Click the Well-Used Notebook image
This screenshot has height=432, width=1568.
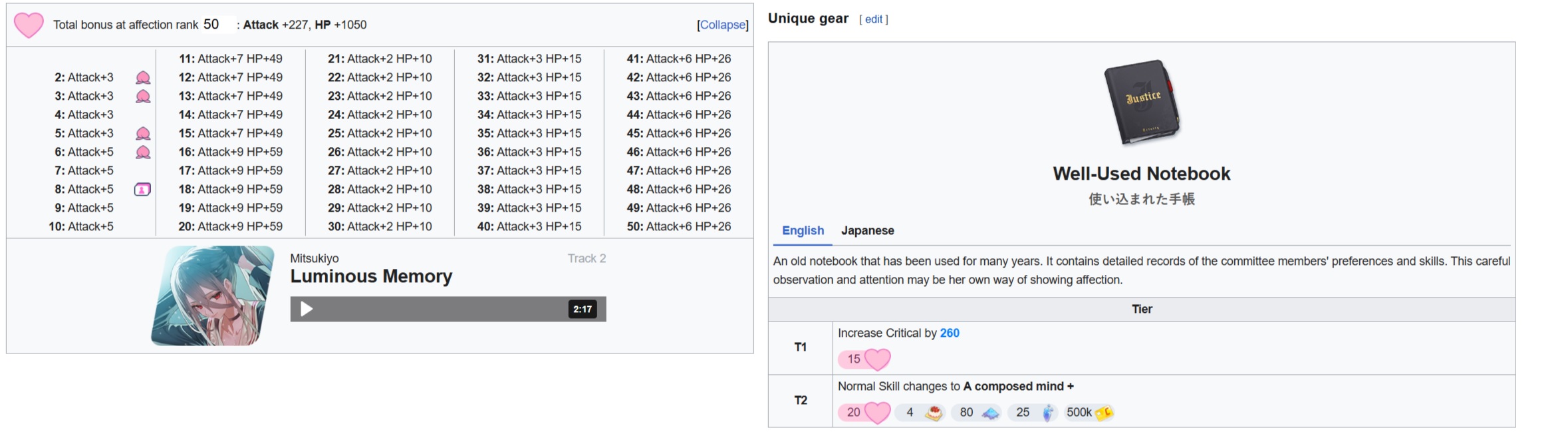tap(1142, 103)
